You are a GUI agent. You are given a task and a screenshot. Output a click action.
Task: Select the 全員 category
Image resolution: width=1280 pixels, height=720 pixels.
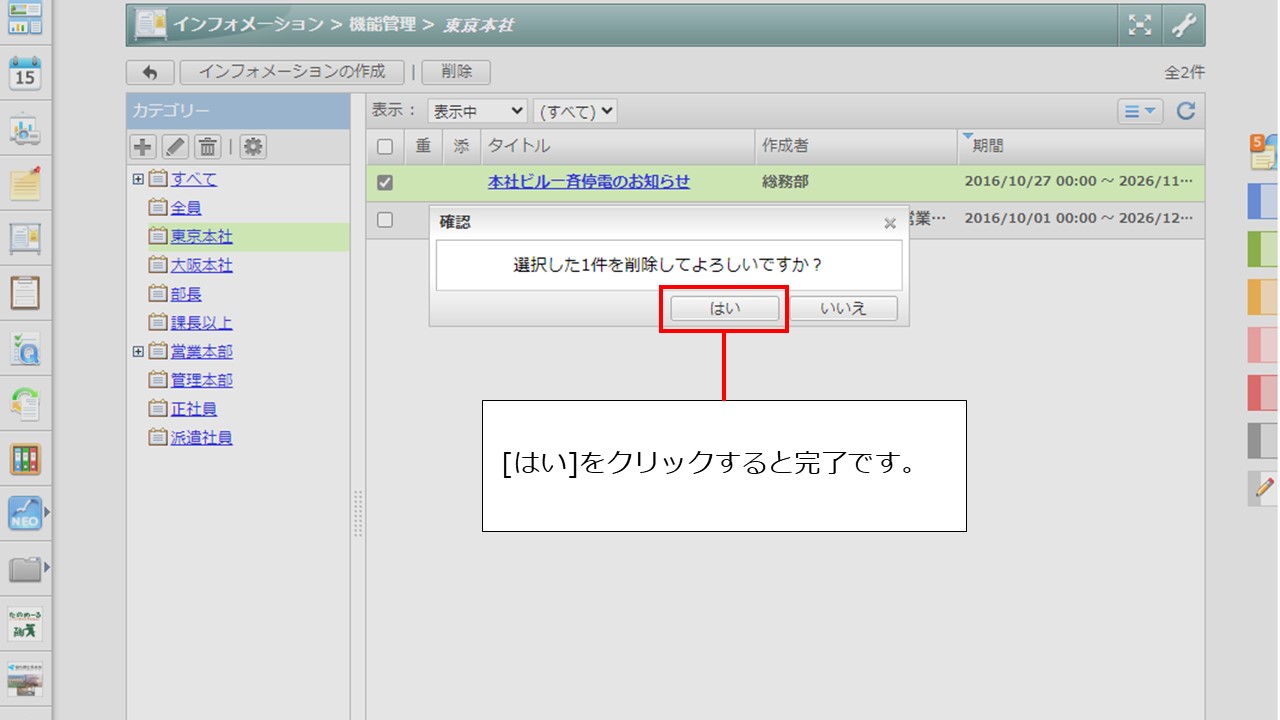[186, 208]
